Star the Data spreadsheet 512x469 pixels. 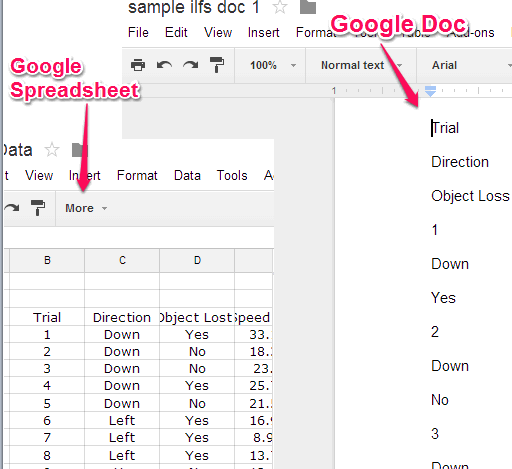coord(52,150)
